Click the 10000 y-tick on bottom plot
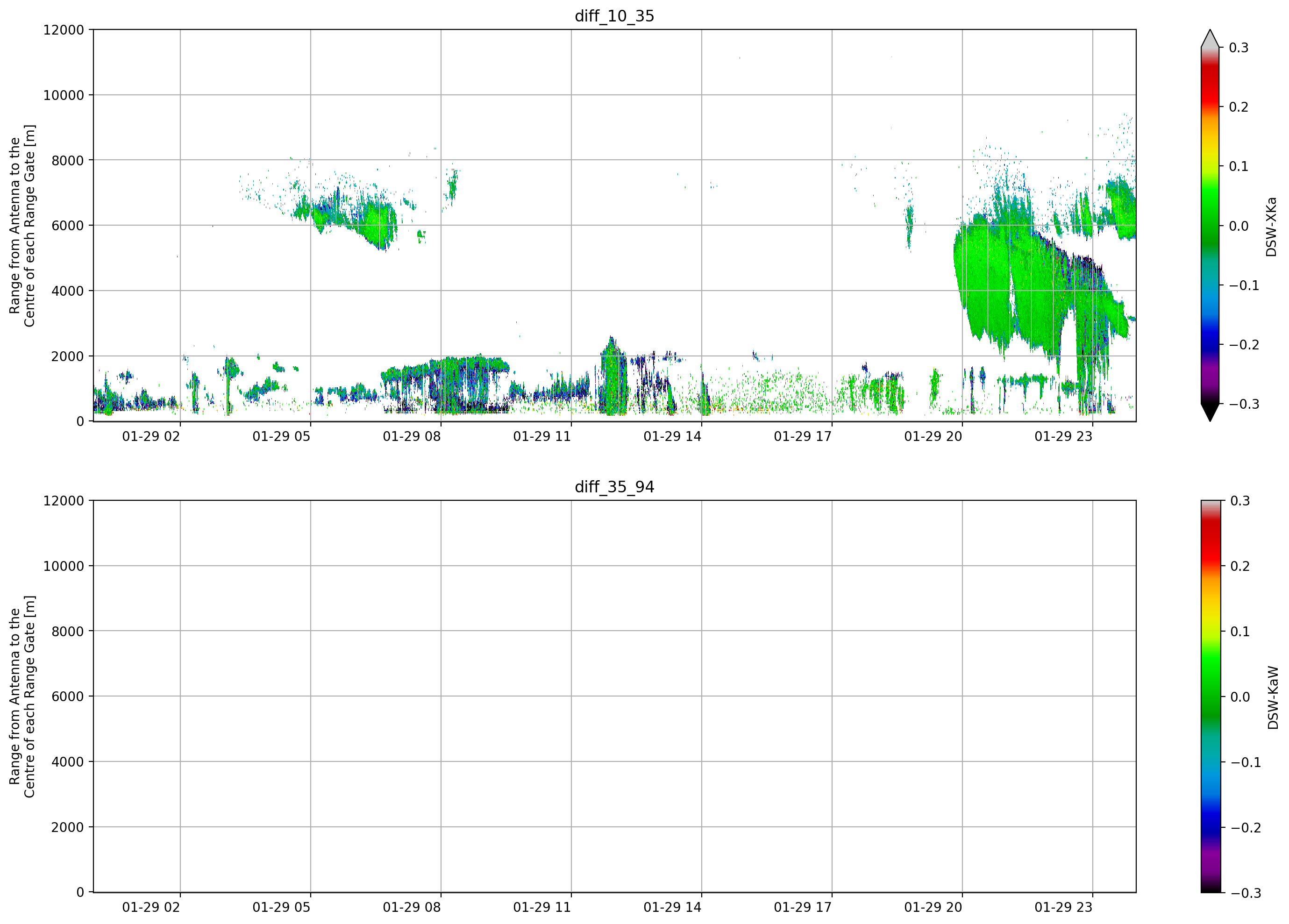The height and width of the screenshot is (924, 1289). pos(64,566)
